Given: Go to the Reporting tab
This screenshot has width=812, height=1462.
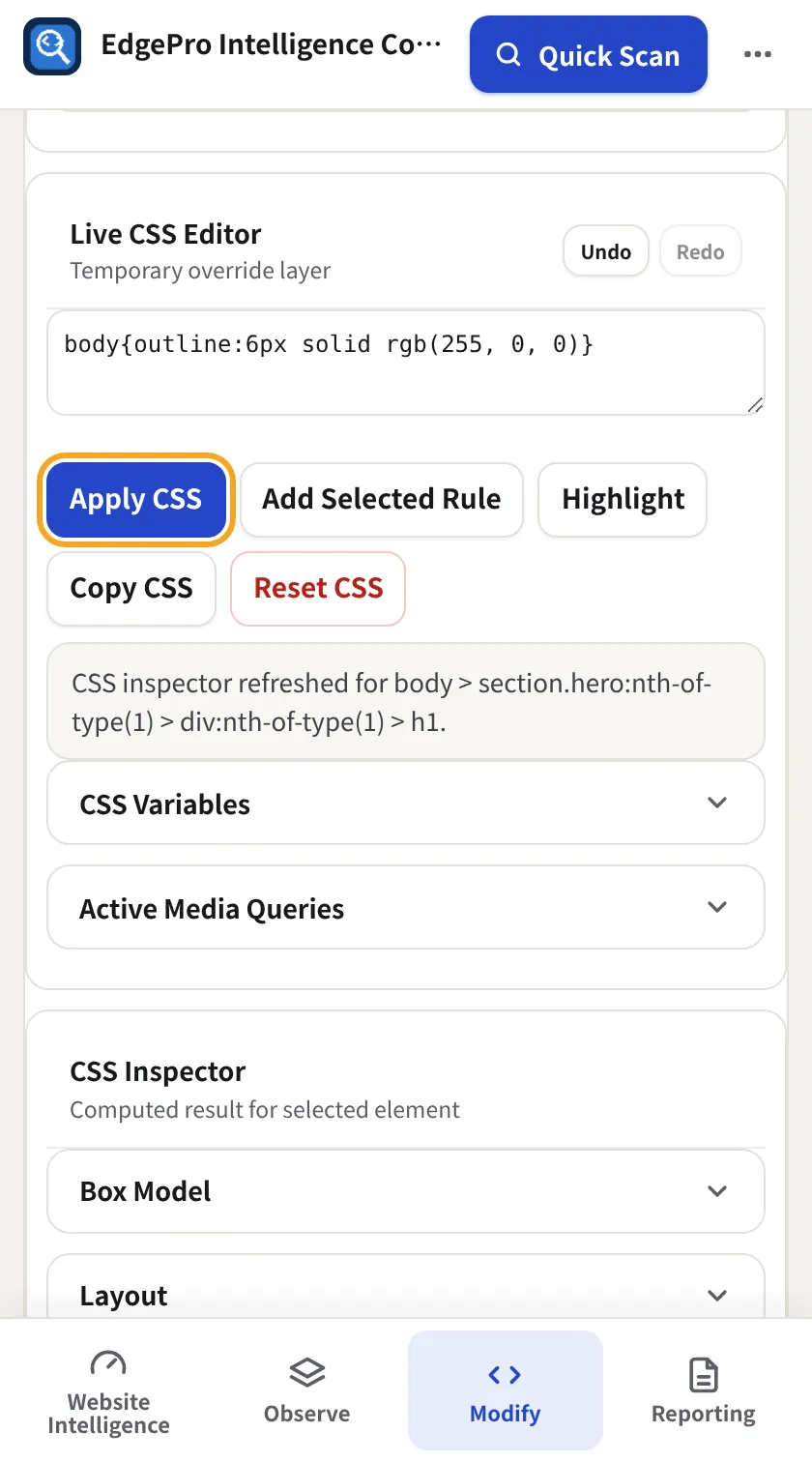Looking at the screenshot, I should [704, 1390].
